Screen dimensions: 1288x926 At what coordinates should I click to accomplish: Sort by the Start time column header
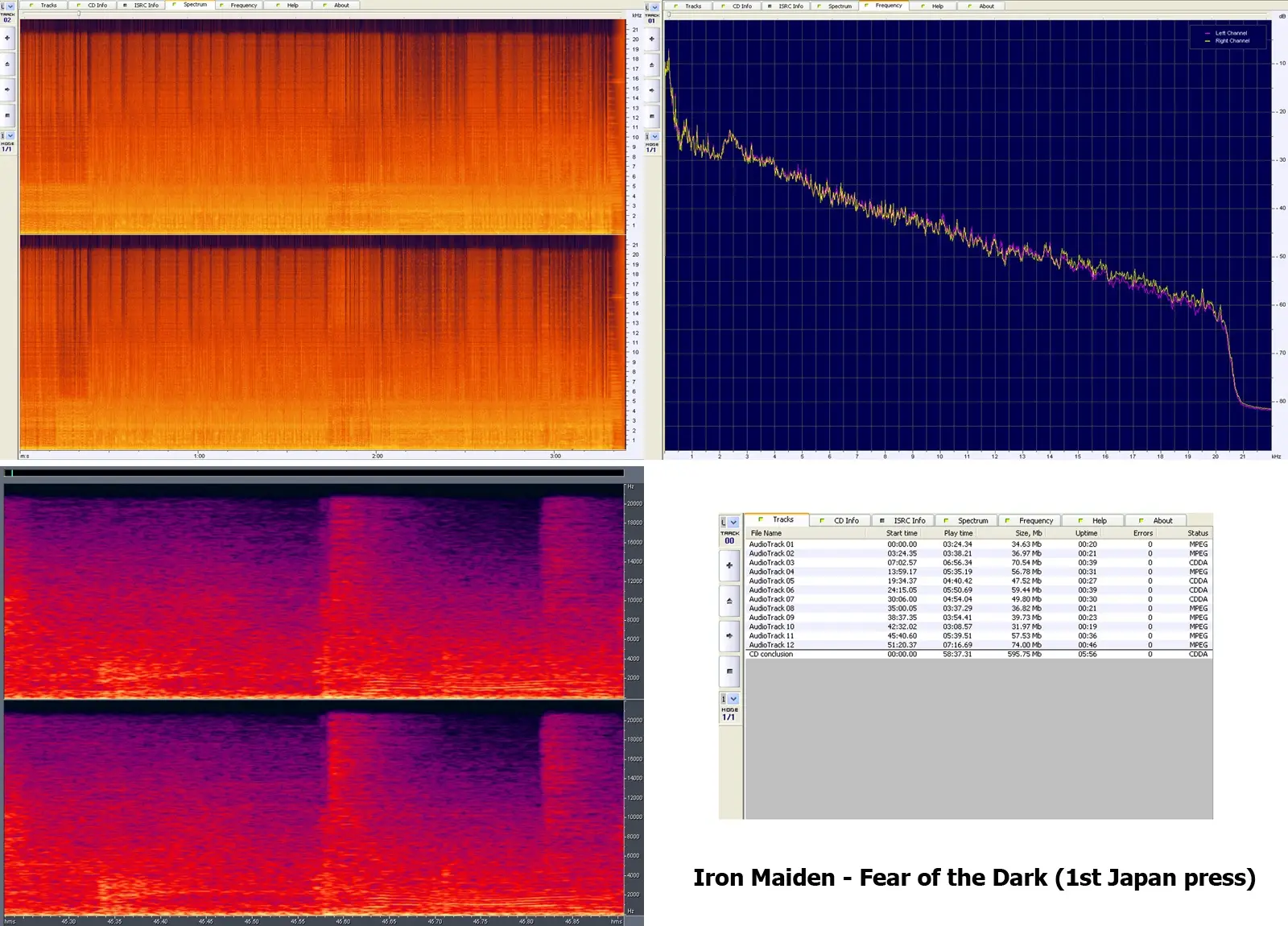tap(893, 533)
